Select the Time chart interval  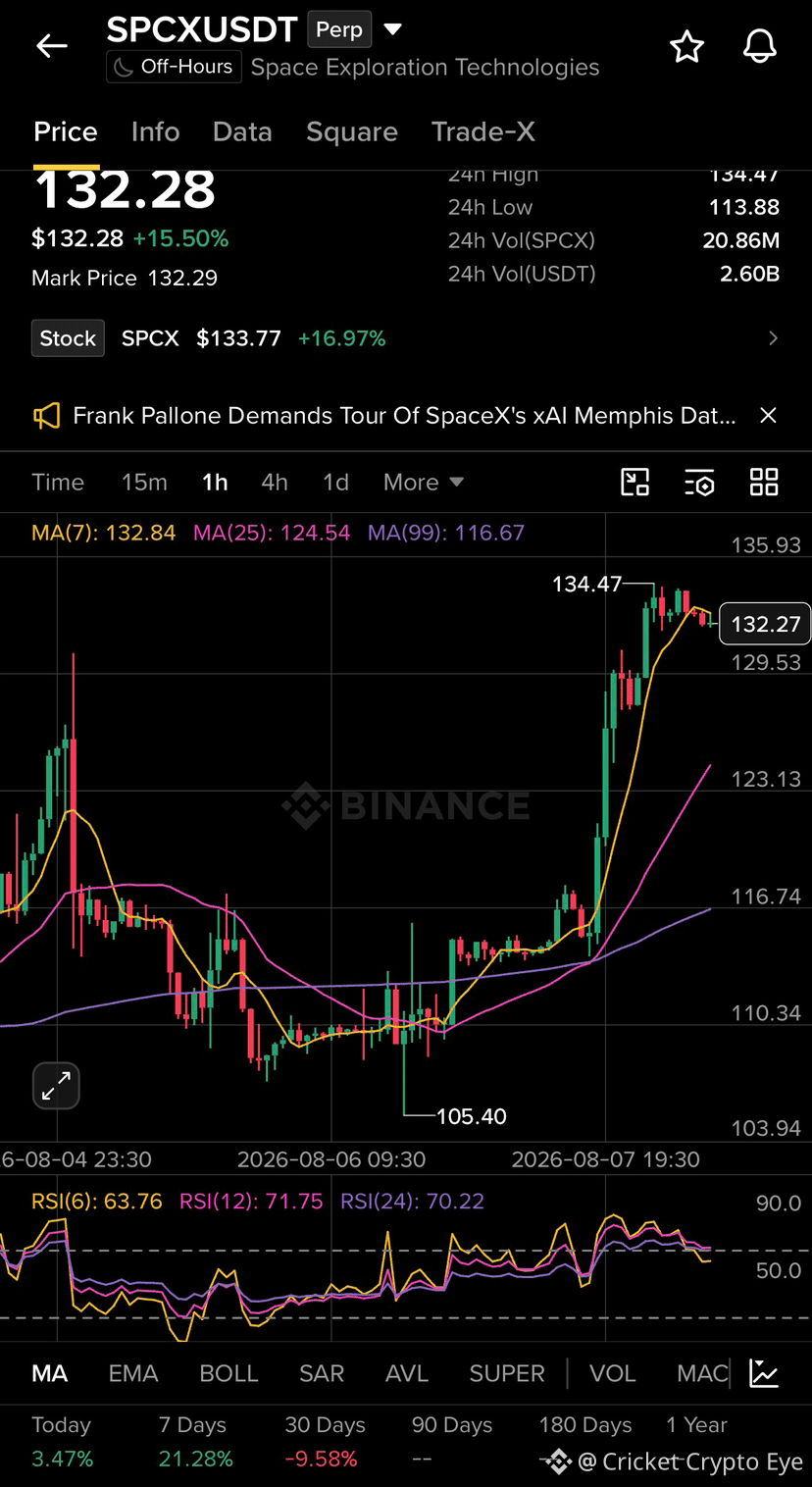[58, 482]
